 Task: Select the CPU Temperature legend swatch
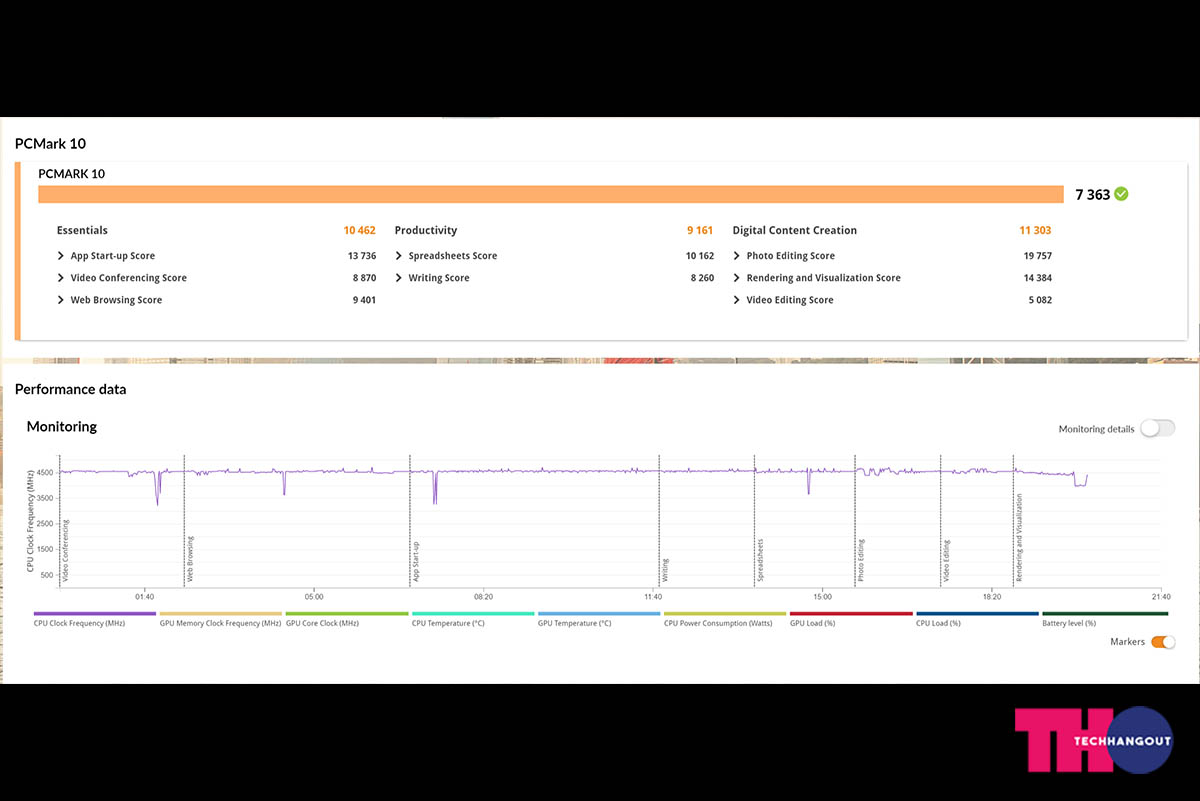pyautogui.click(x=473, y=614)
